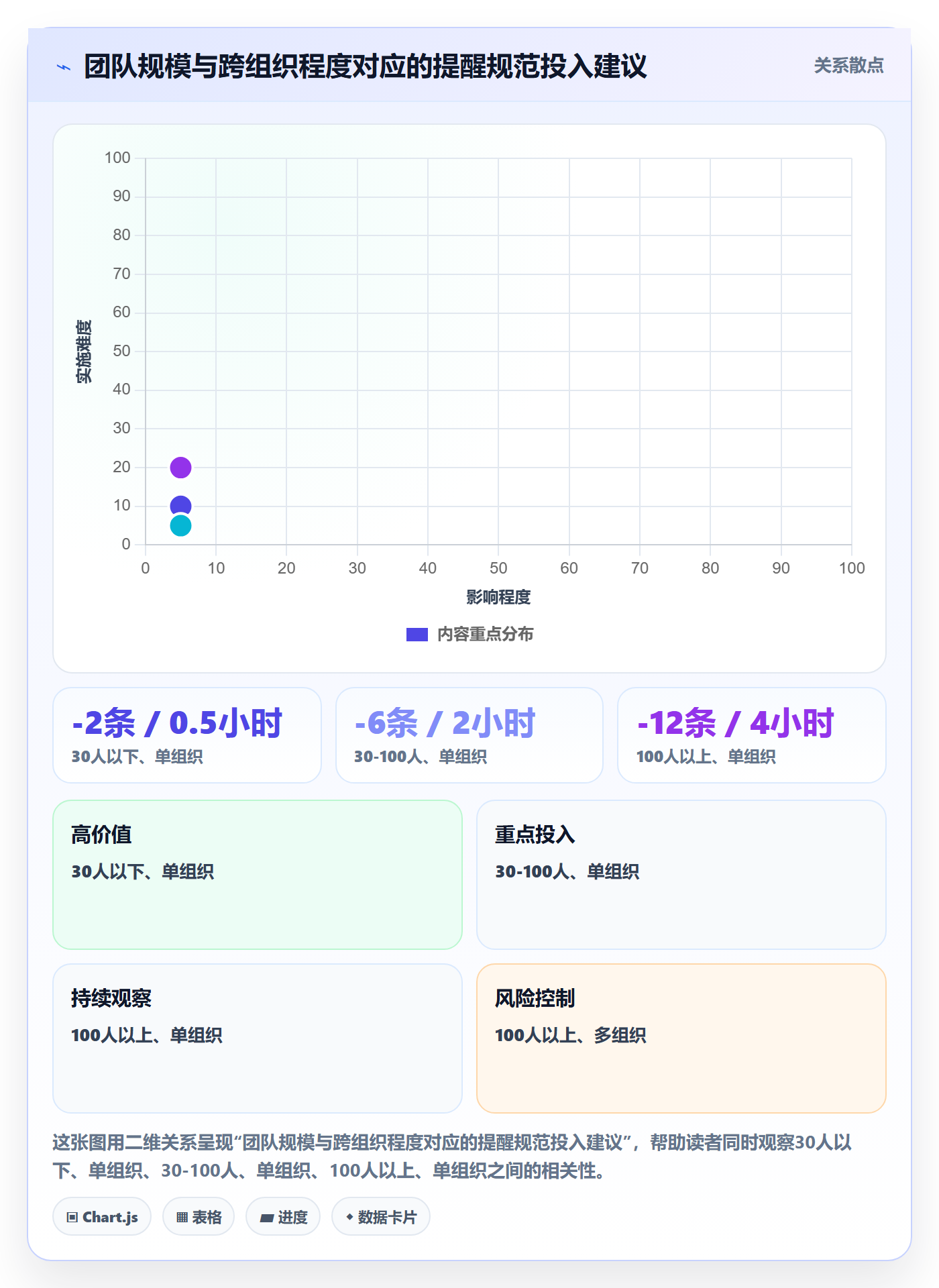Click the x-axis tick label 50
This screenshot has height=1288, width=939.
(x=498, y=568)
